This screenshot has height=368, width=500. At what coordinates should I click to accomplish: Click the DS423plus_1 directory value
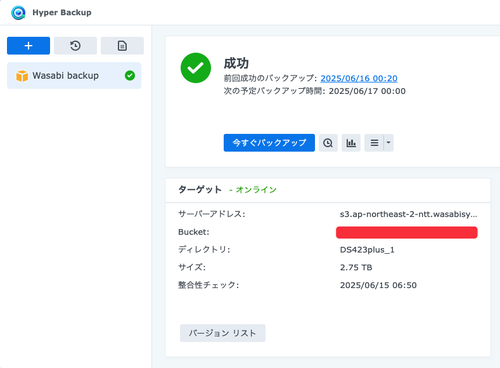367,250
